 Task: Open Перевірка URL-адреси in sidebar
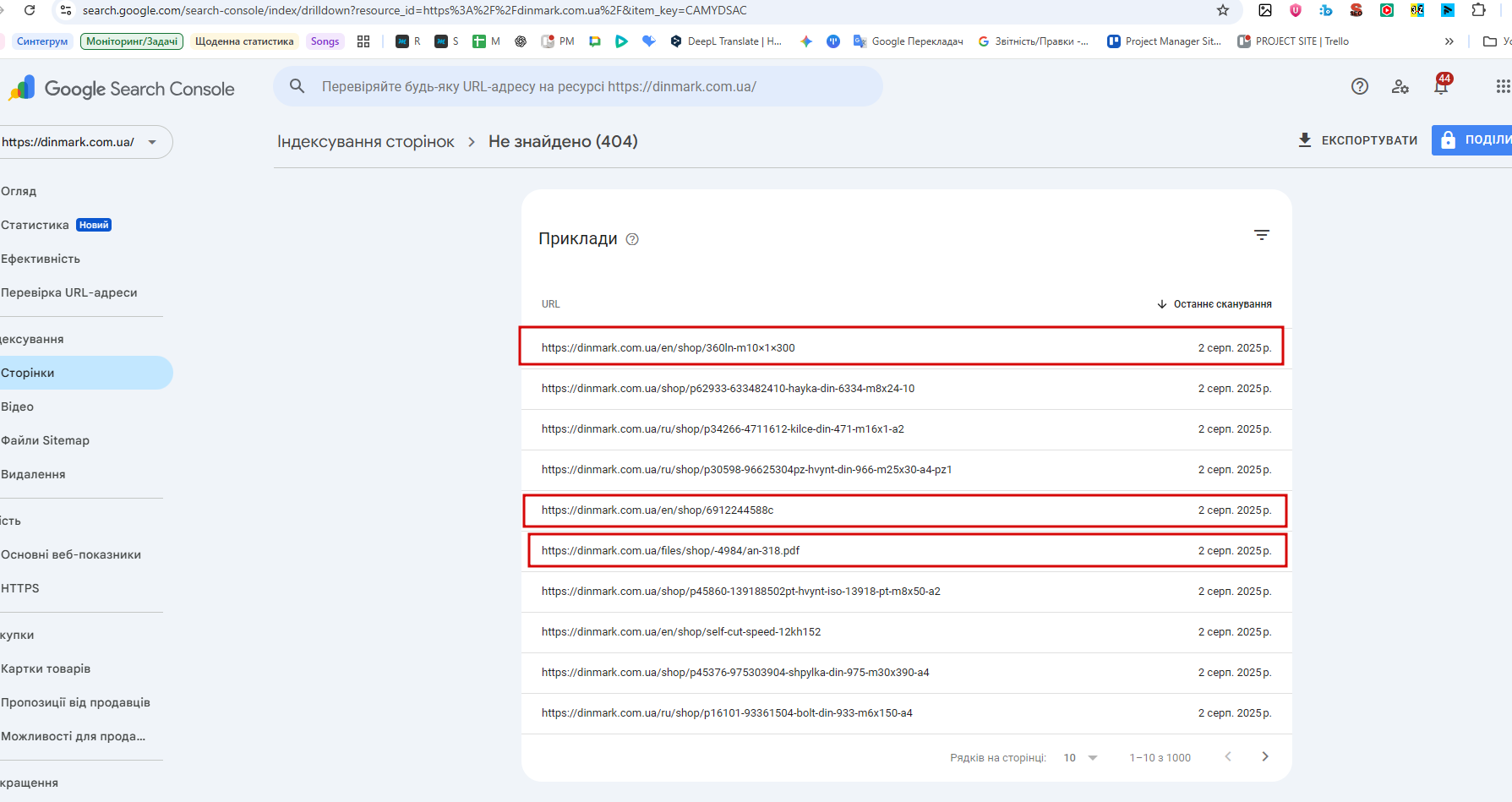69,292
